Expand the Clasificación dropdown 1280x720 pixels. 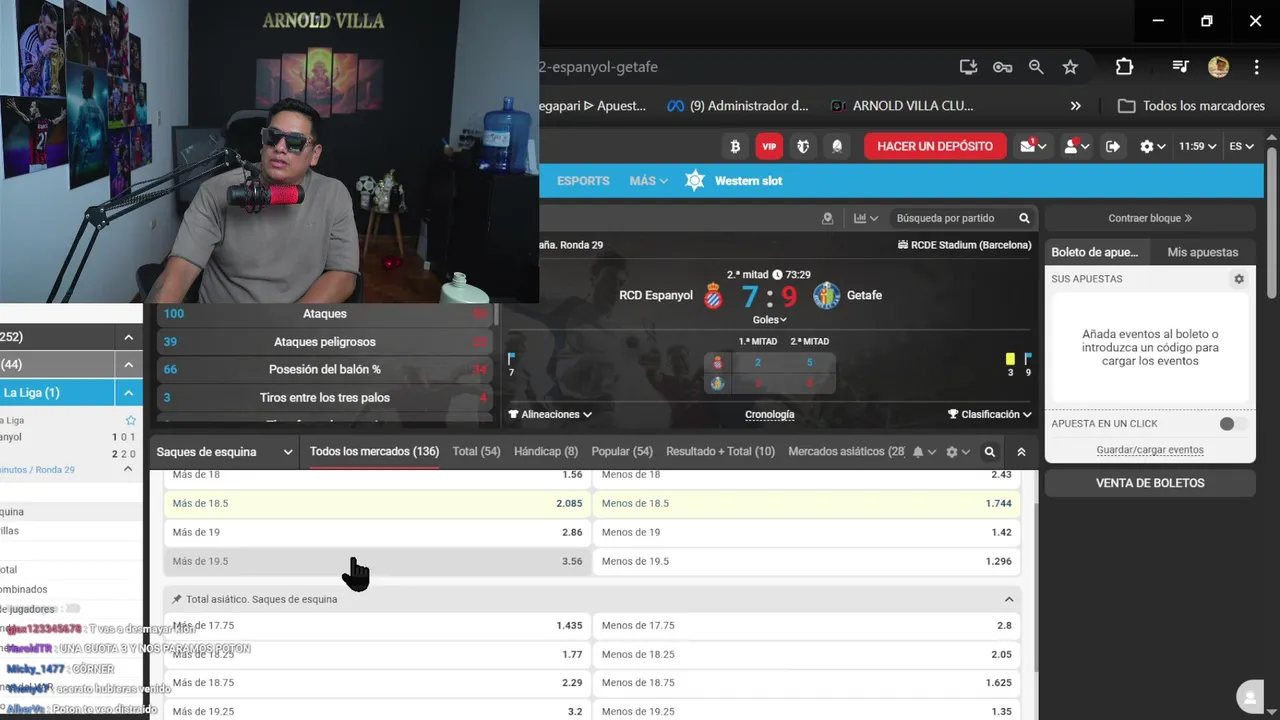(x=990, y=414)
